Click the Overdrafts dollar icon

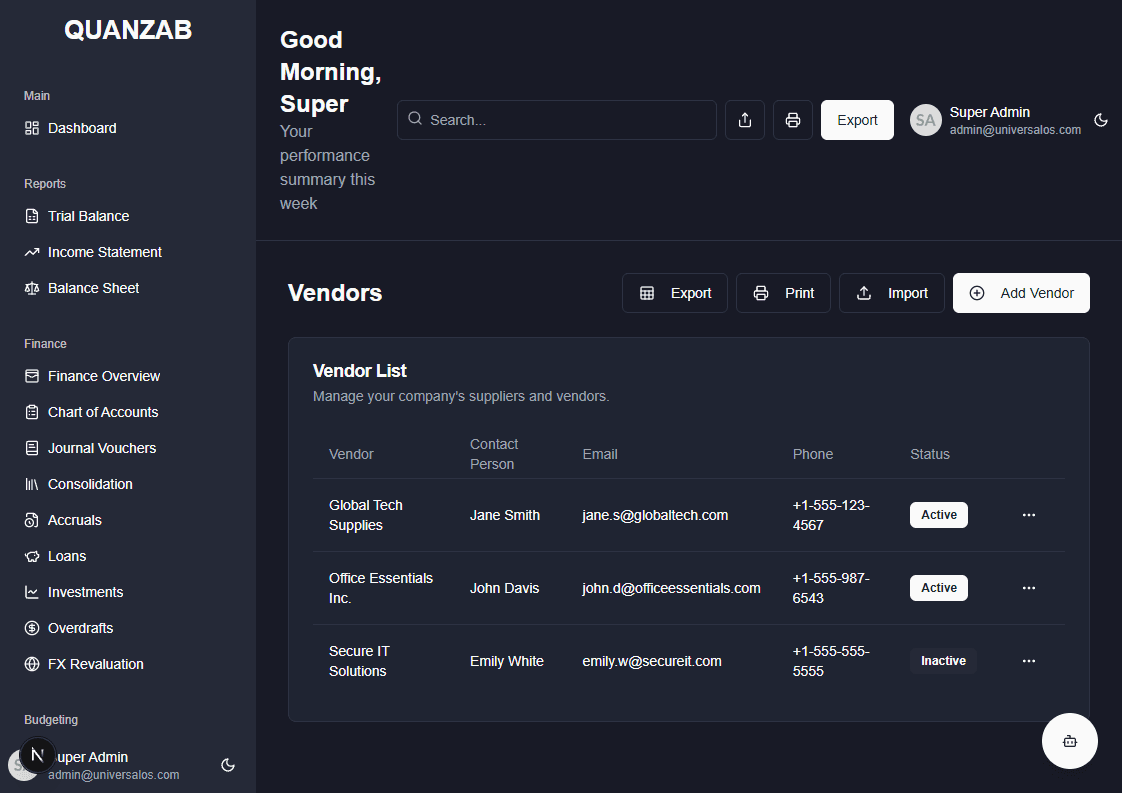pyautogui.click(x=31, y=628)
